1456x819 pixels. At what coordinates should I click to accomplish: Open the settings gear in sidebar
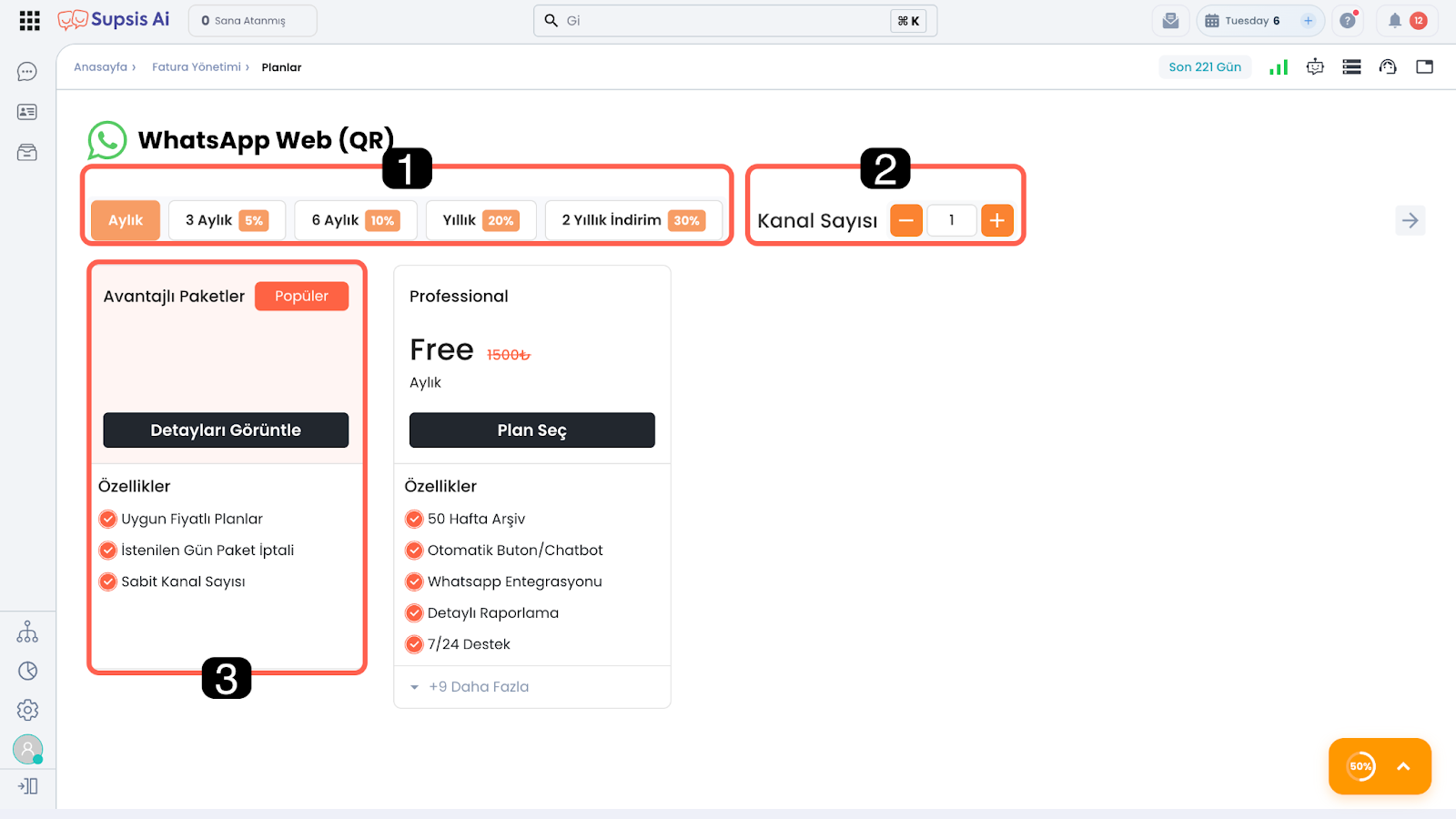click(27, 710)
